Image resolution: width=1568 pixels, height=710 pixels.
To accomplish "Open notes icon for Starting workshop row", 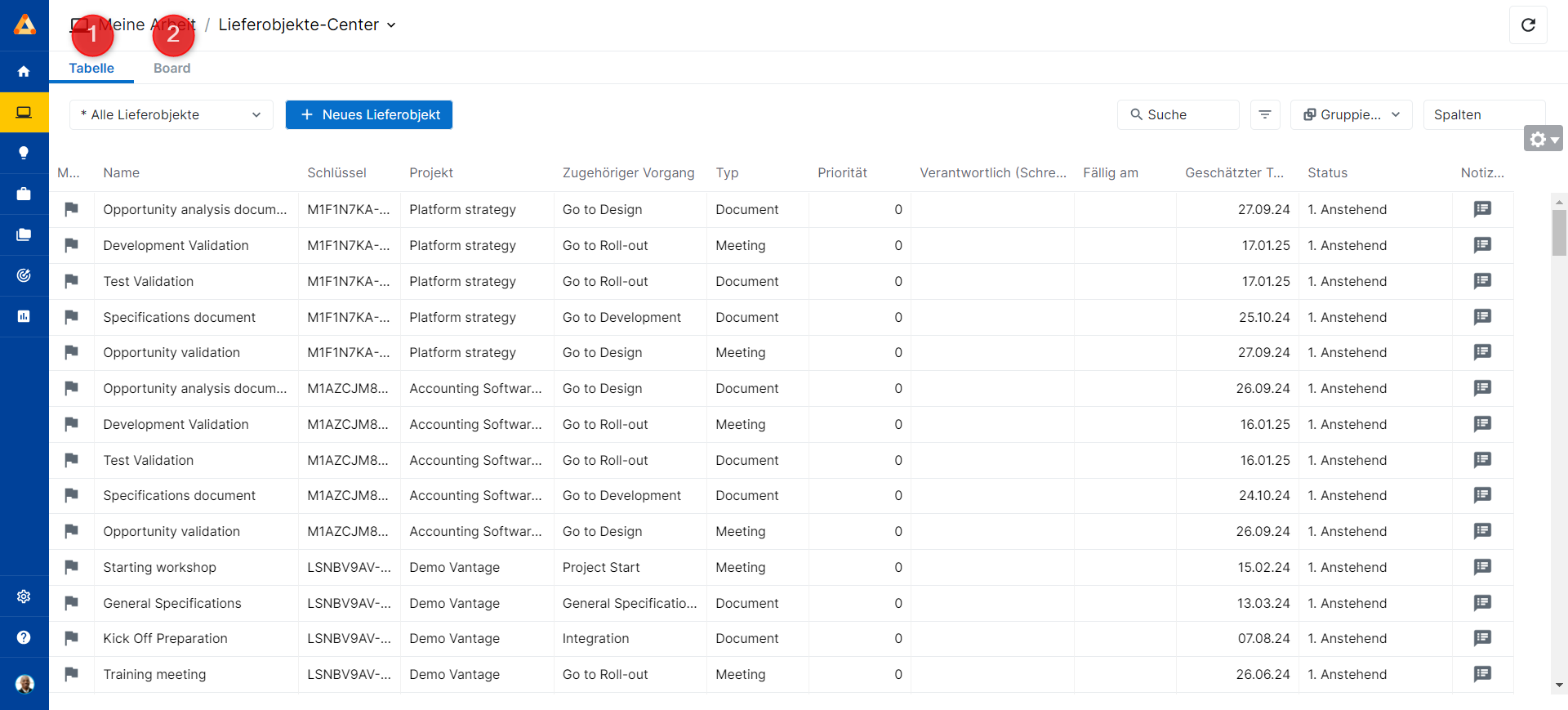I will [1482, 567].
